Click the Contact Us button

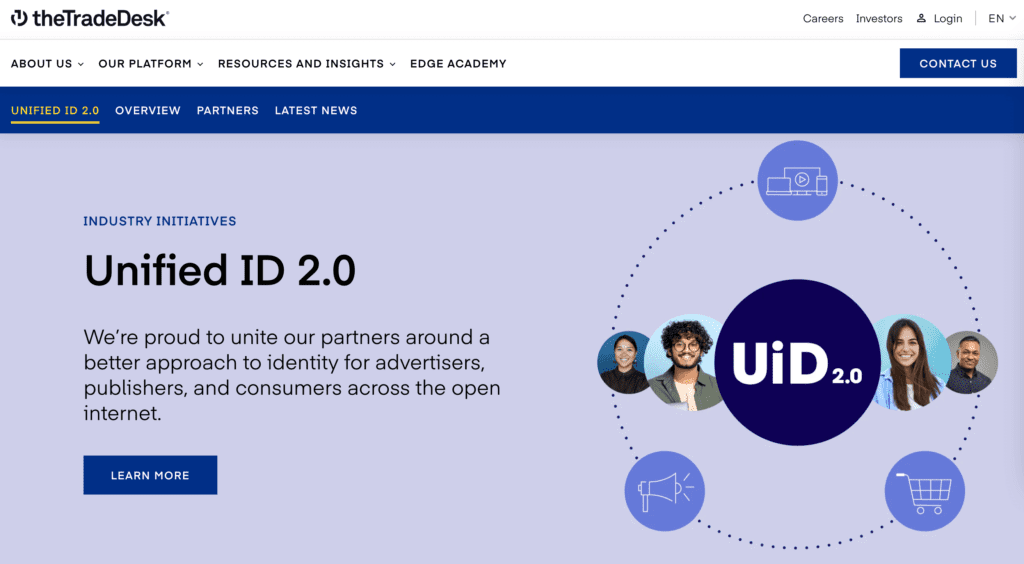tap(957, 63)
